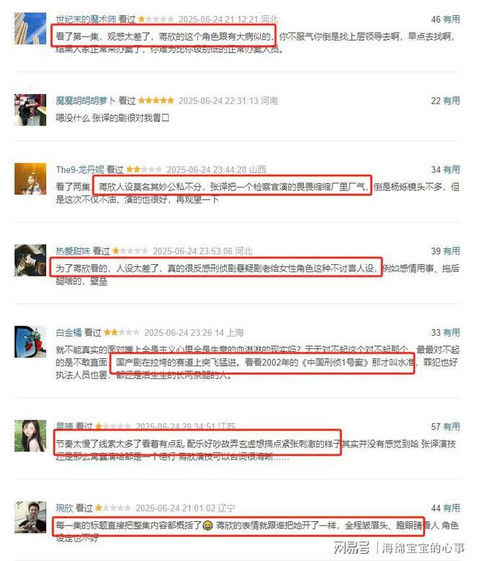Open the avatar next to 魔魔胡胡胡萝卜

(30, 110)
